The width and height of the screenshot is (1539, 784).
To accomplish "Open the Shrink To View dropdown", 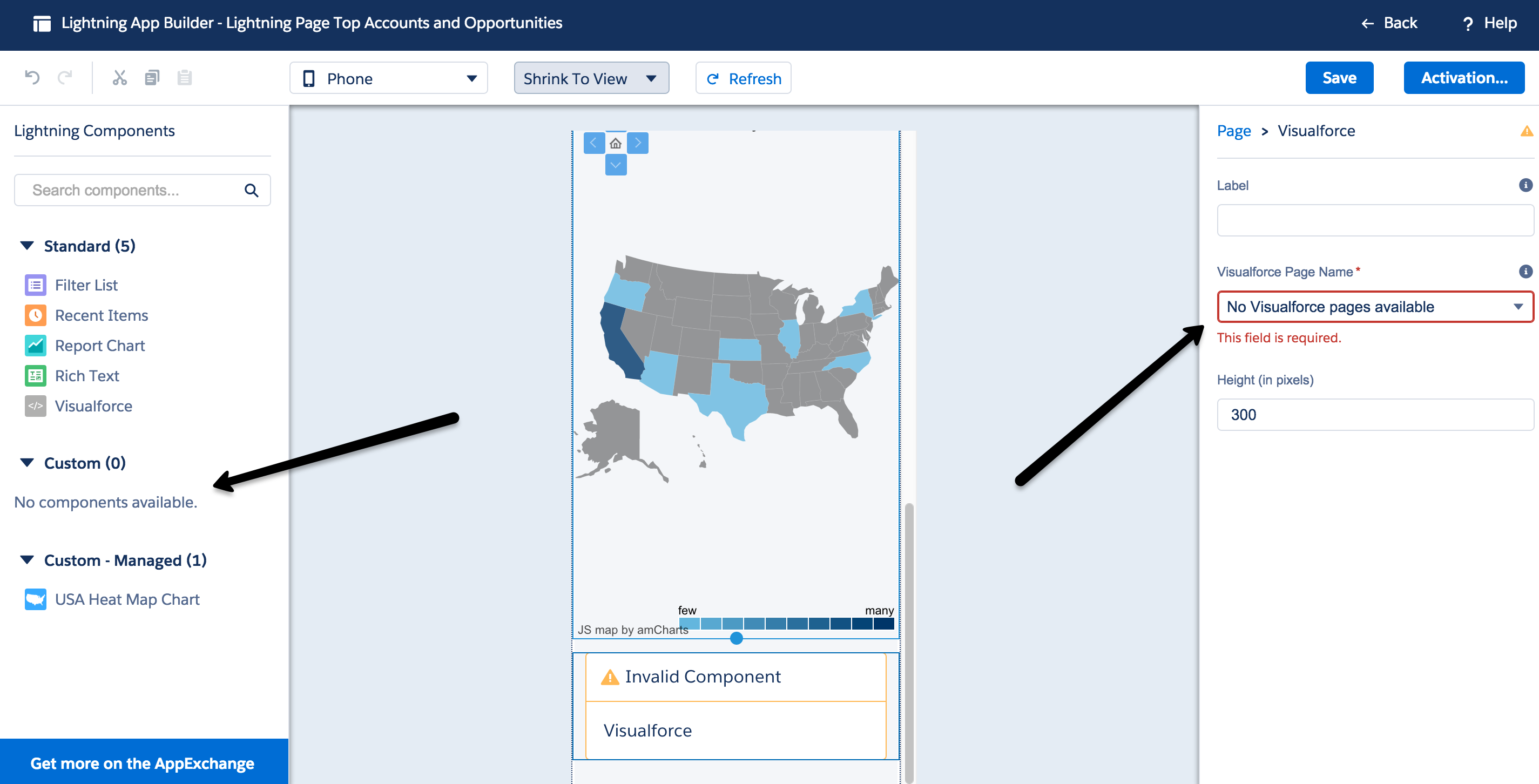I will coord(592,78).
